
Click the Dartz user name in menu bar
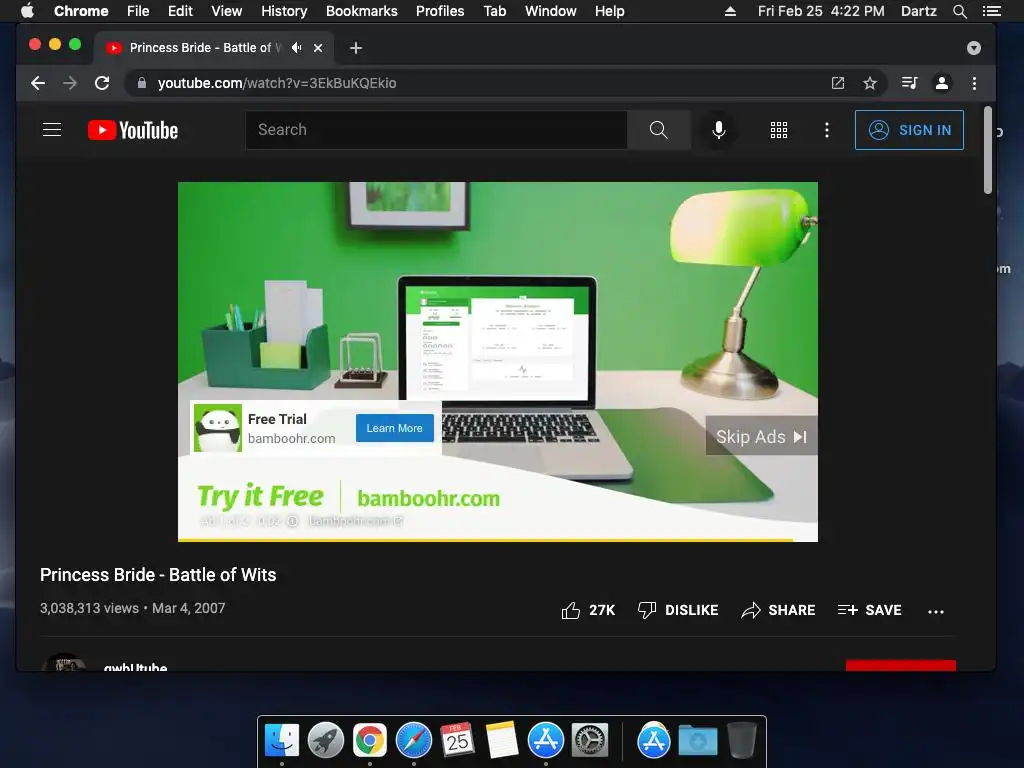pos(918,11)
